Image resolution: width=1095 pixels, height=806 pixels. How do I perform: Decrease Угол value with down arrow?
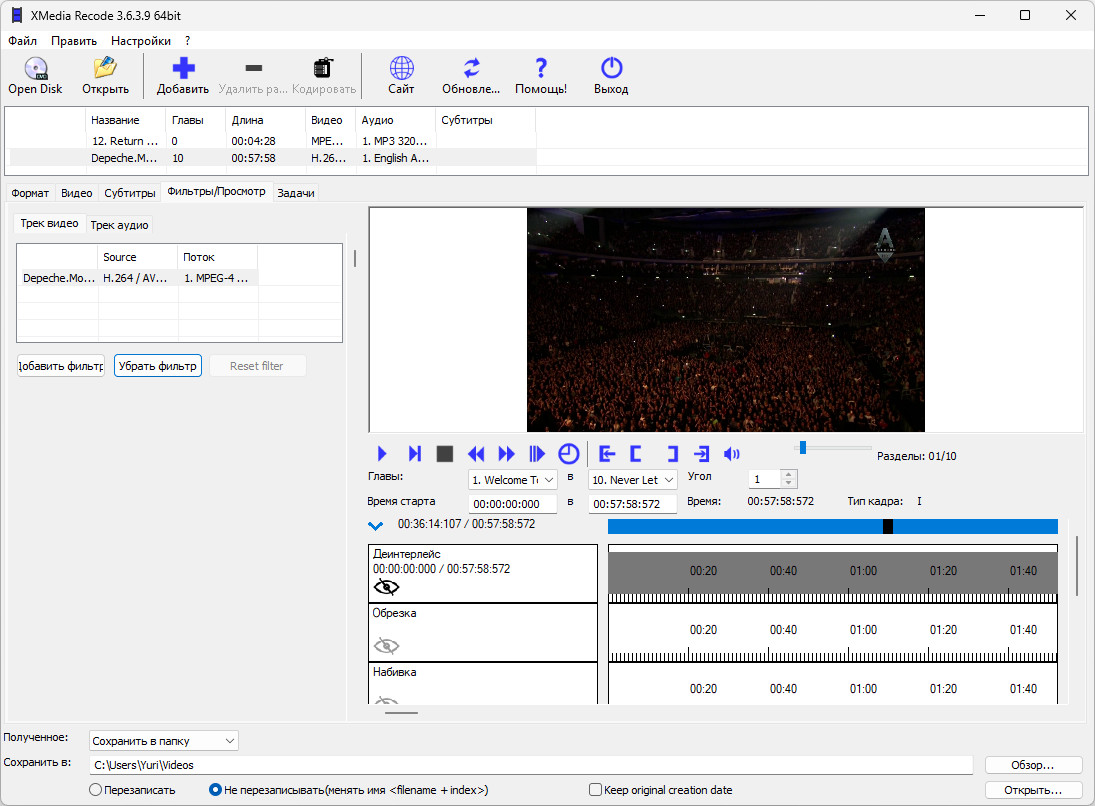tap(788, 483)
